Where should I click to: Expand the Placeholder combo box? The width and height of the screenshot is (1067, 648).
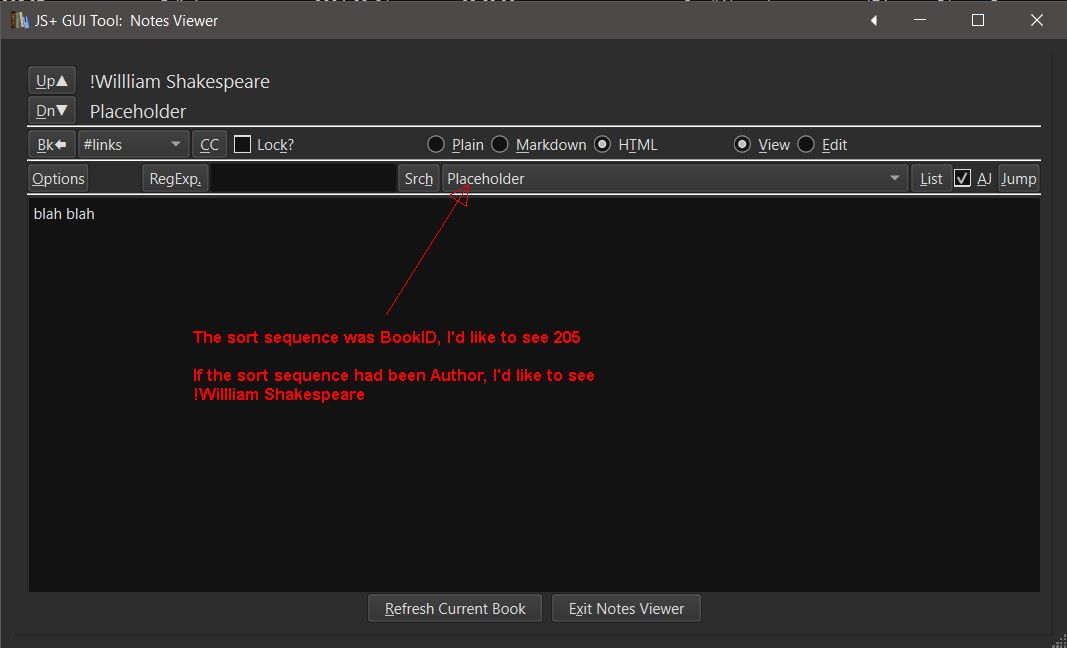[675, 178]
